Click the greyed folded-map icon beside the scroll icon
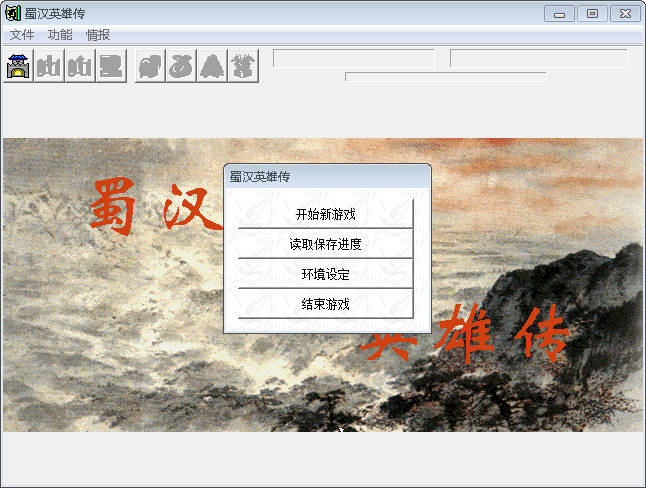Viewport: 646px width, 488px height. coord(80,66)
